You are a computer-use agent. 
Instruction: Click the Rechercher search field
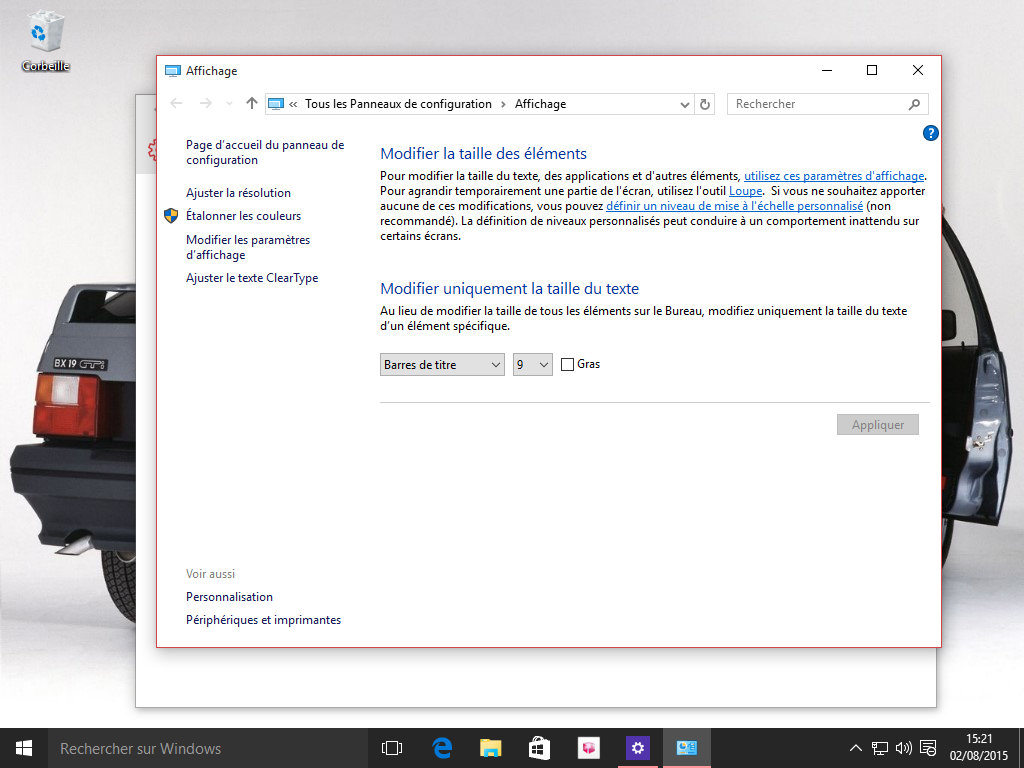tap(820, 104)
